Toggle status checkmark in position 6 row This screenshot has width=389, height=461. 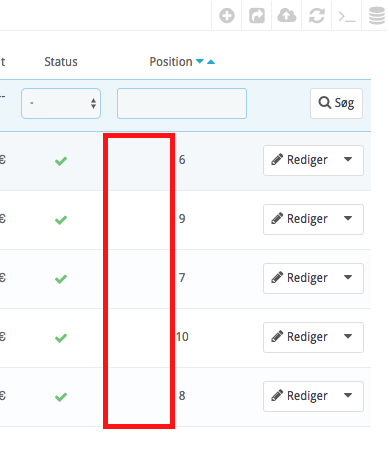click(x=61, y=161)
